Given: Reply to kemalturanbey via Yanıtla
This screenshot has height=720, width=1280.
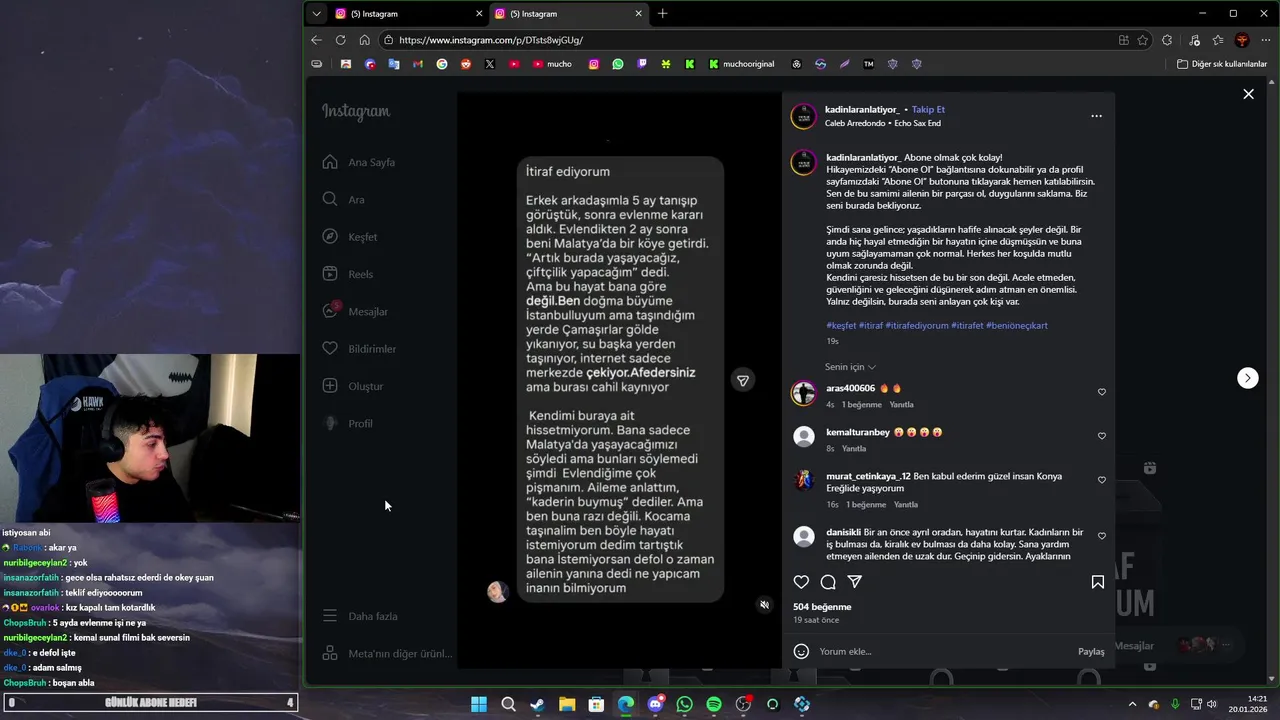Looking at the screenshot, I should click(854, 449).
